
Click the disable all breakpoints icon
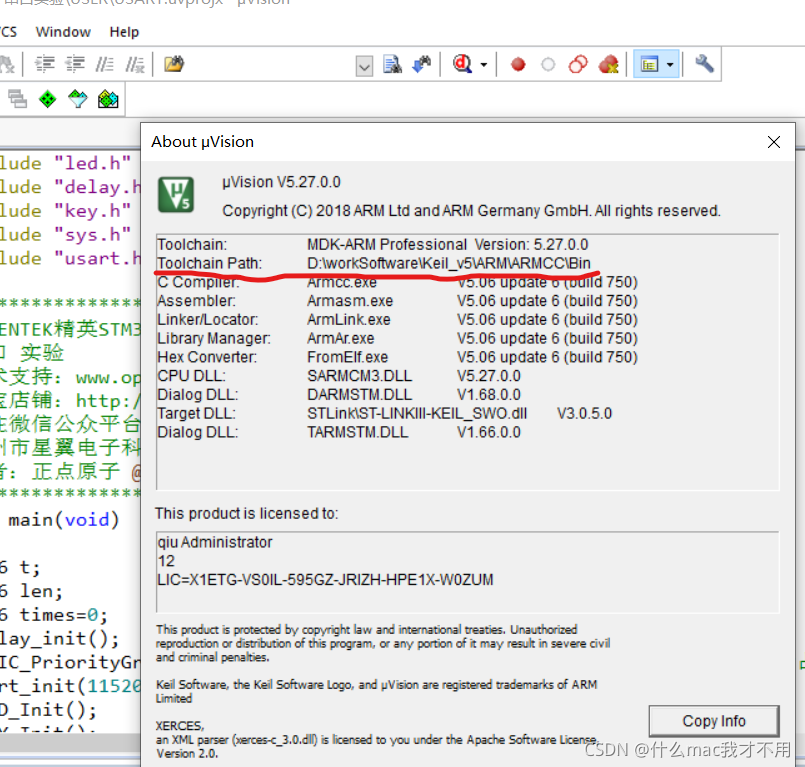pos(578,65)
